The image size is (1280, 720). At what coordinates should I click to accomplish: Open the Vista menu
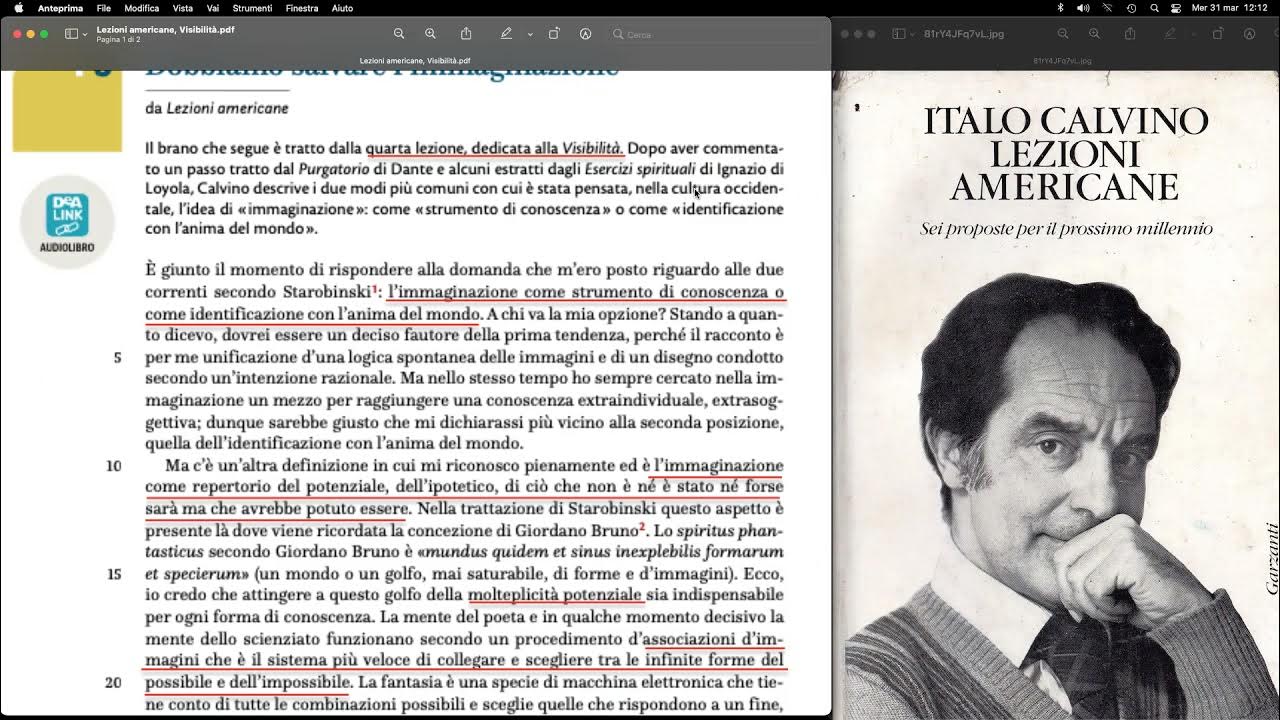(x=183, y=8)
